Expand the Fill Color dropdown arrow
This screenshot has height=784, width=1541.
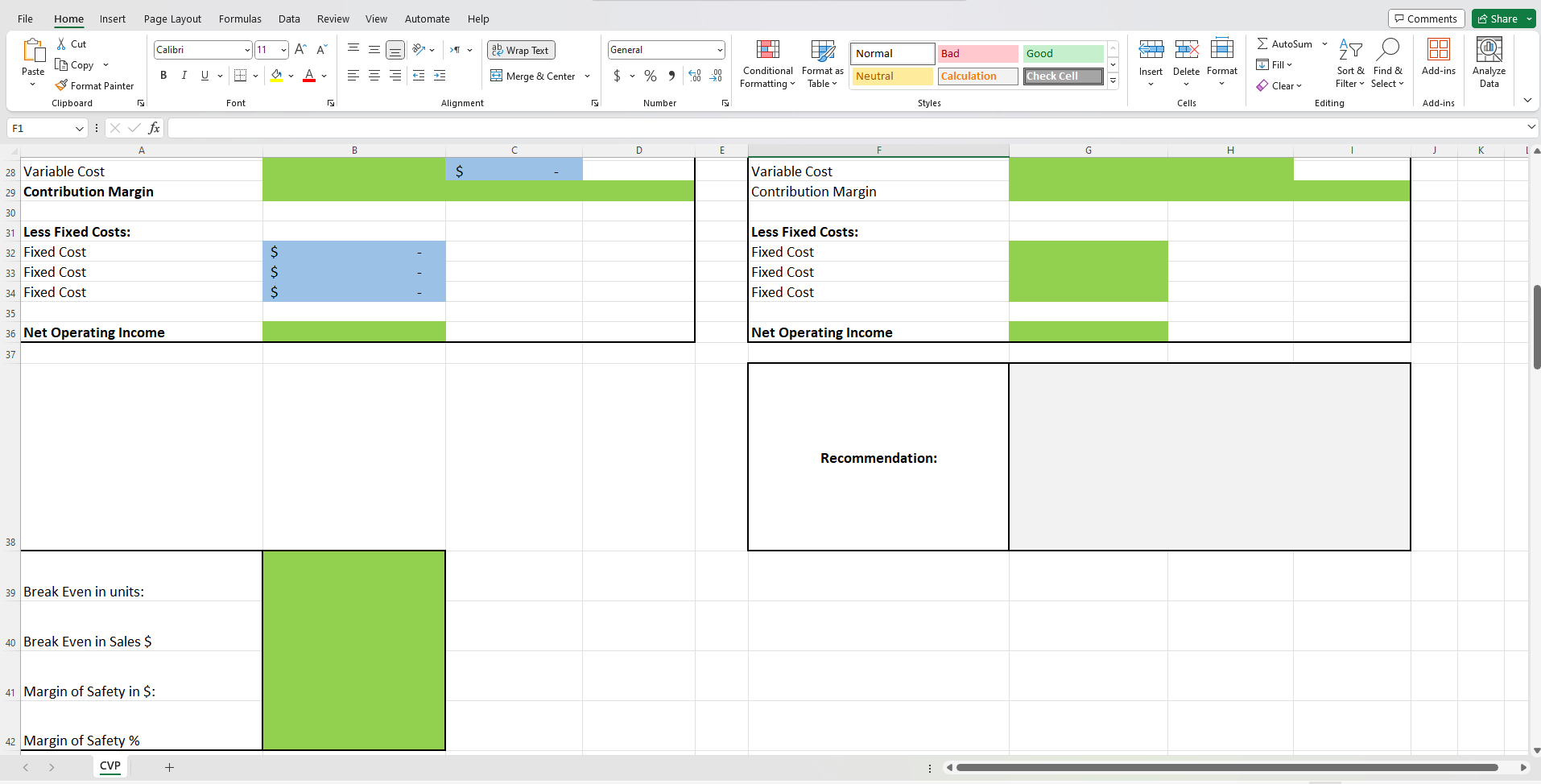point(291,76)
